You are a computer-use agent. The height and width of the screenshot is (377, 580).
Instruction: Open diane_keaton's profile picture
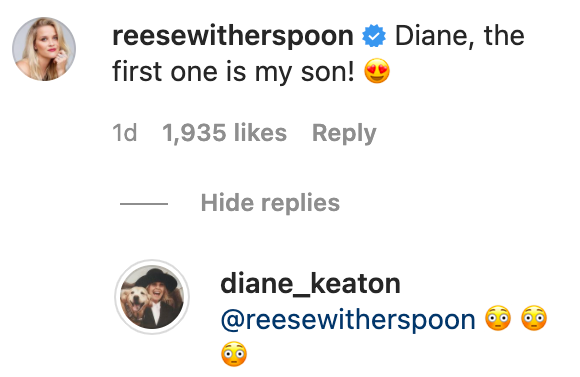point(152,297)
